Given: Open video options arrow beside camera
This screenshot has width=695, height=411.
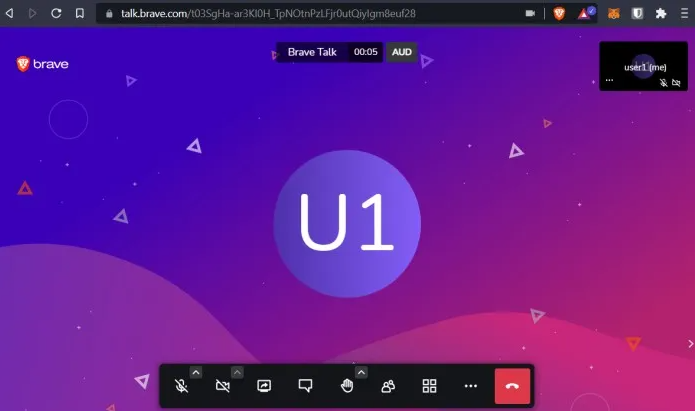Looking at the screenshot, I should coord(237,372).
